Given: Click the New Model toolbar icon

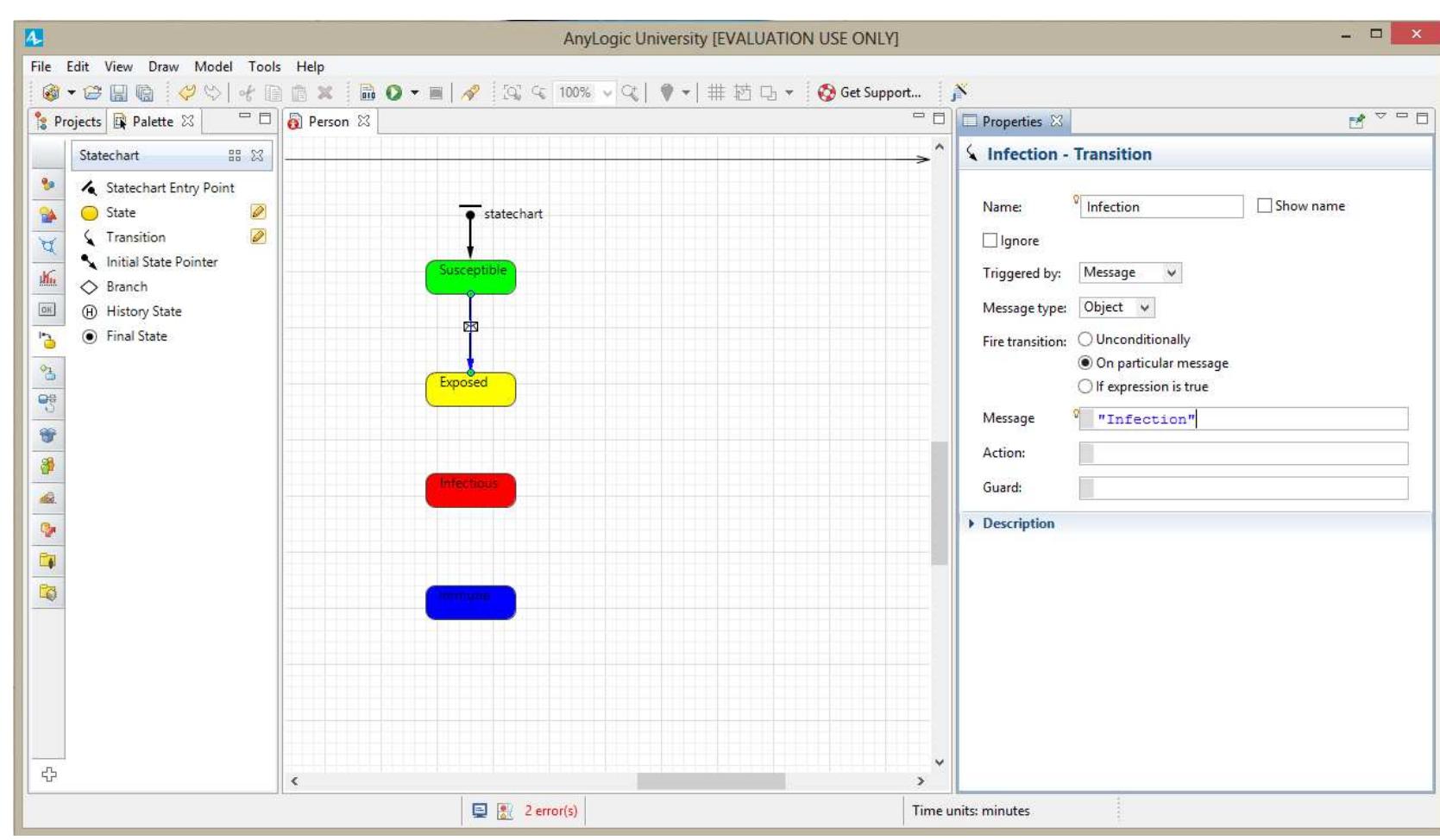Looking at the screenshot, I should [51, 92].
